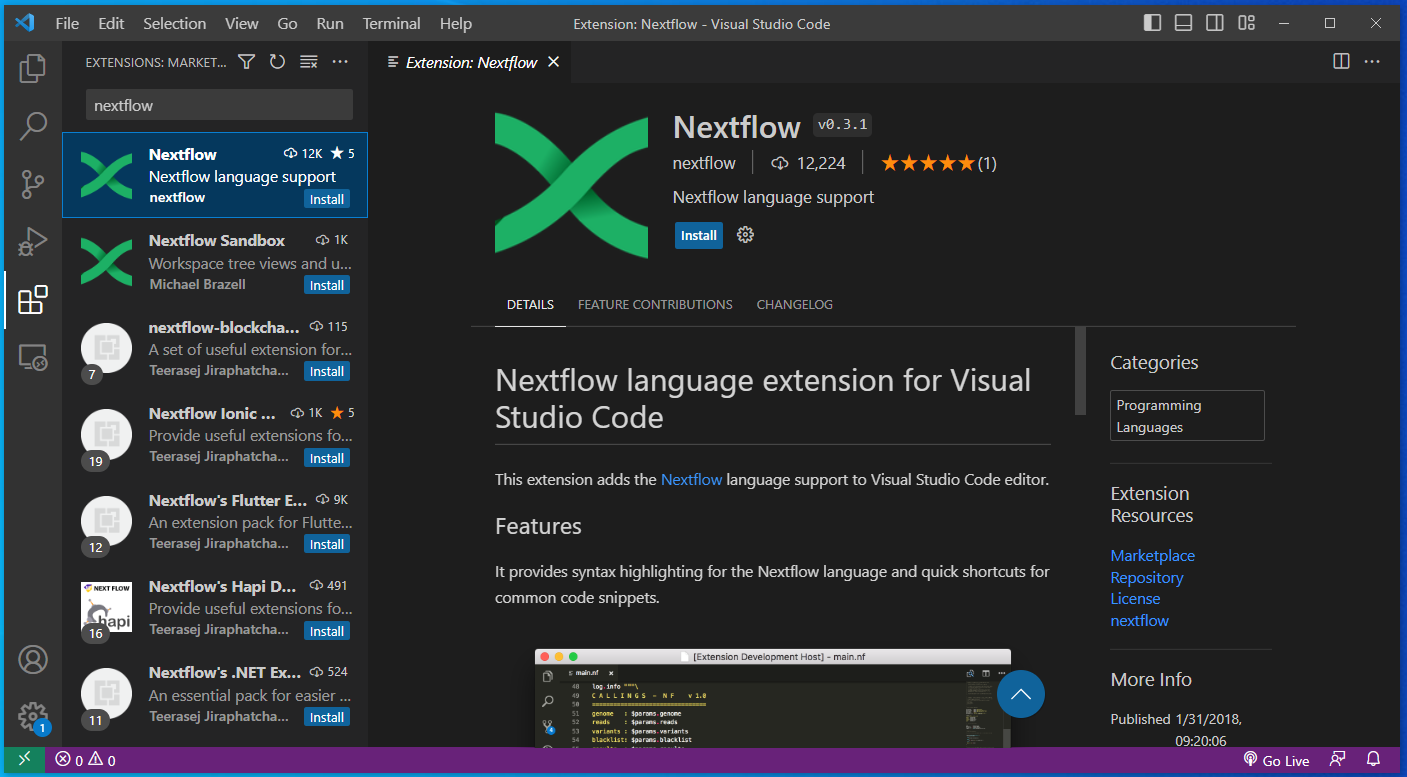Refresh the extensions list
The image size is (1407, 777).
click(x=278, y=62)
